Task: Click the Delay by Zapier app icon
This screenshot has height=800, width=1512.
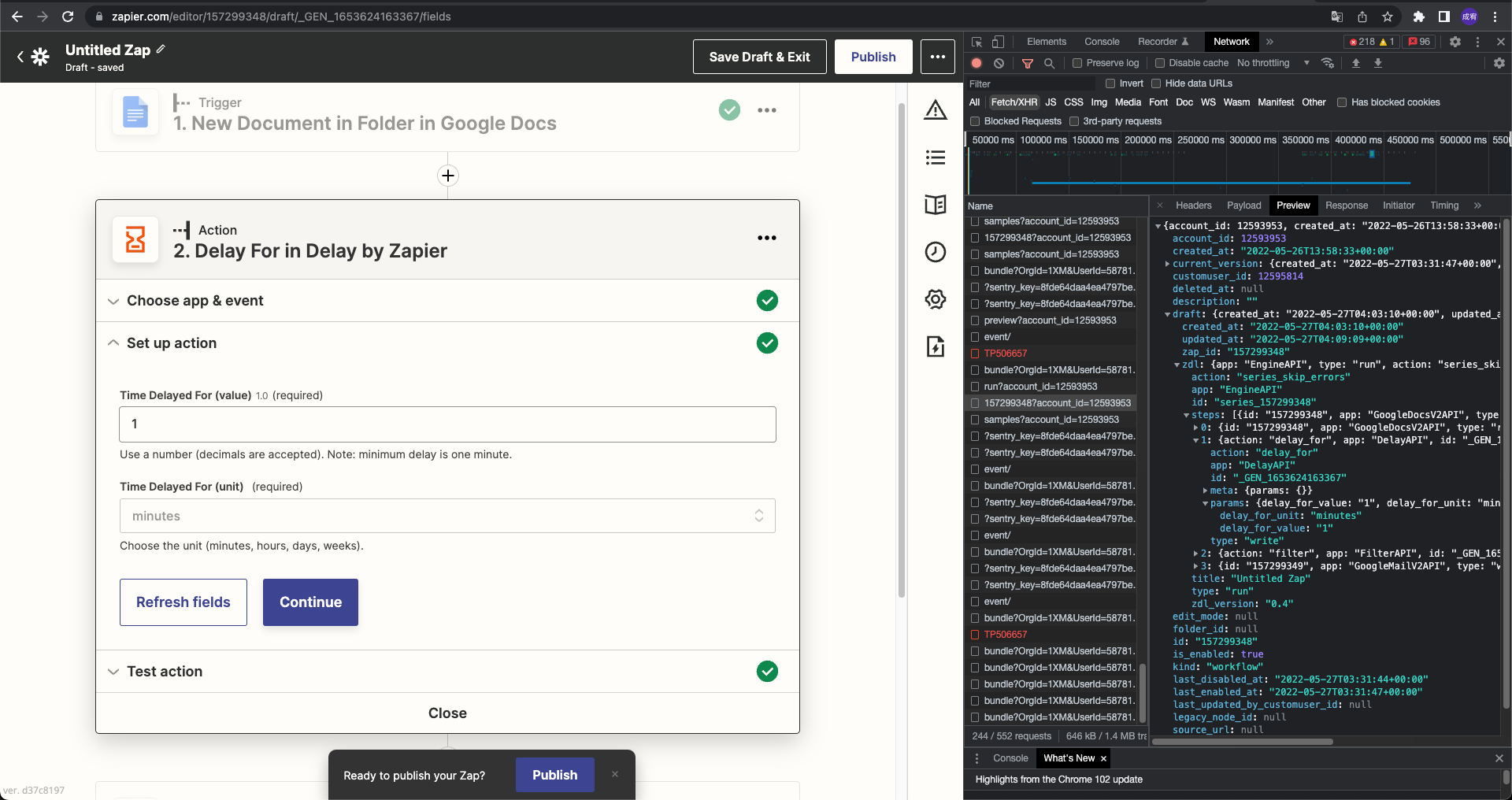Action: [x=135, y=239]
